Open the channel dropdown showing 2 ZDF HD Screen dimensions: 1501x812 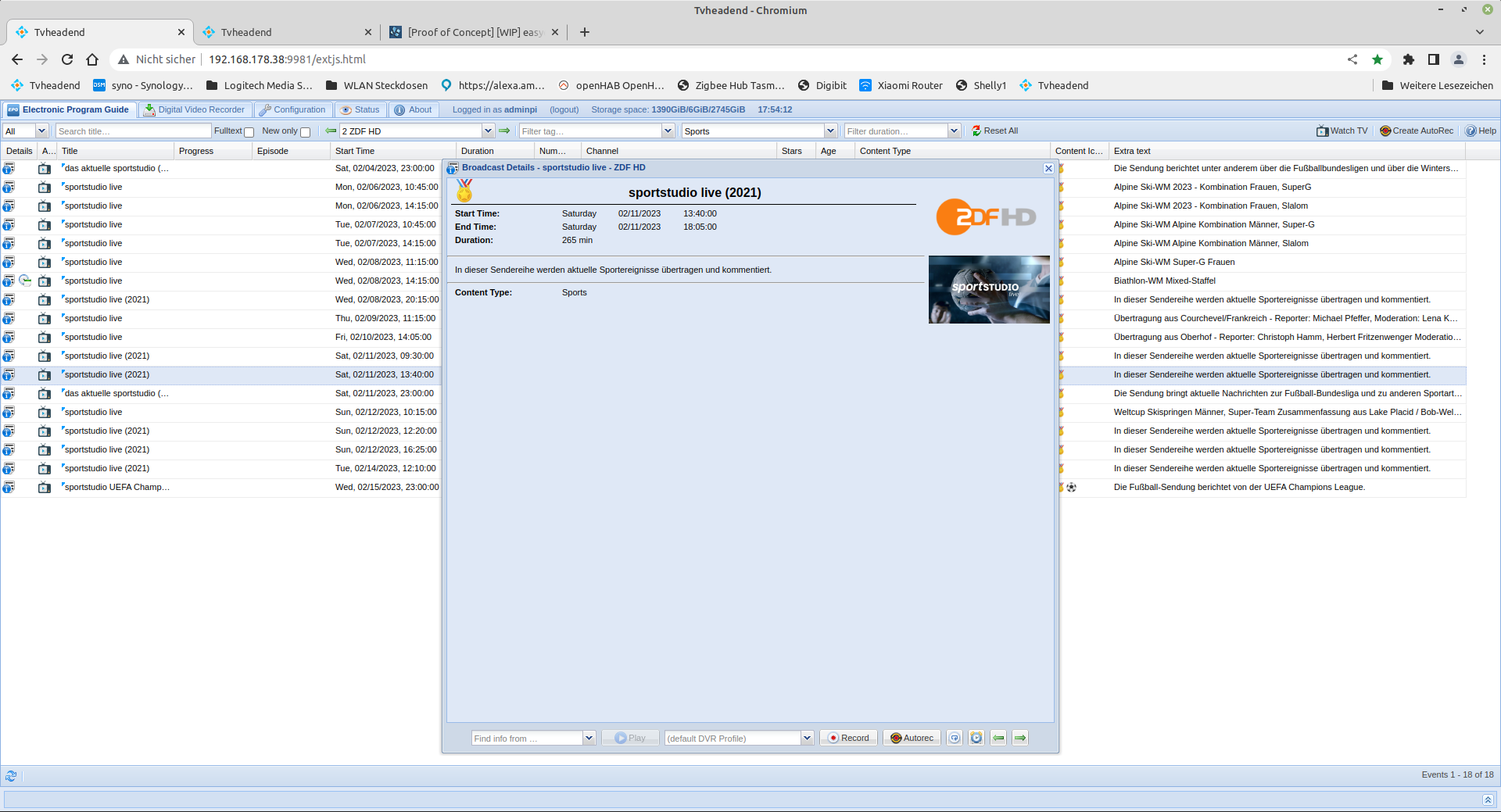pyautogui.click(x=488, y=131)
